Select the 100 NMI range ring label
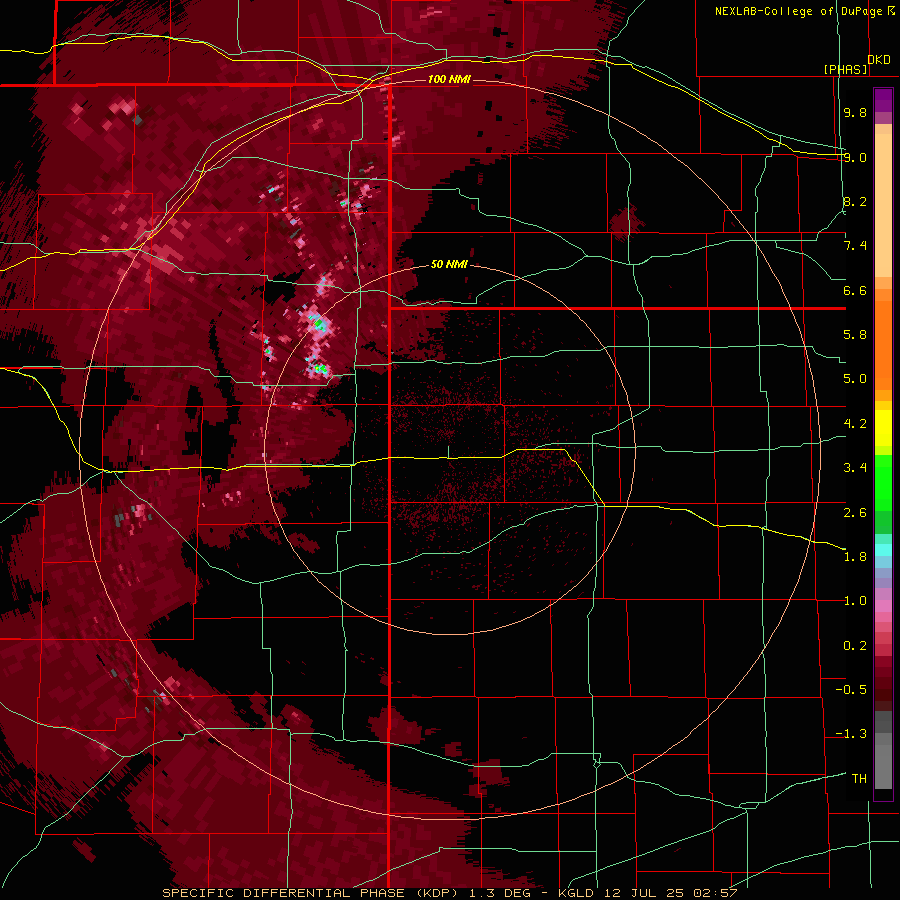This screenshot has height=900, width=900. 449,79
